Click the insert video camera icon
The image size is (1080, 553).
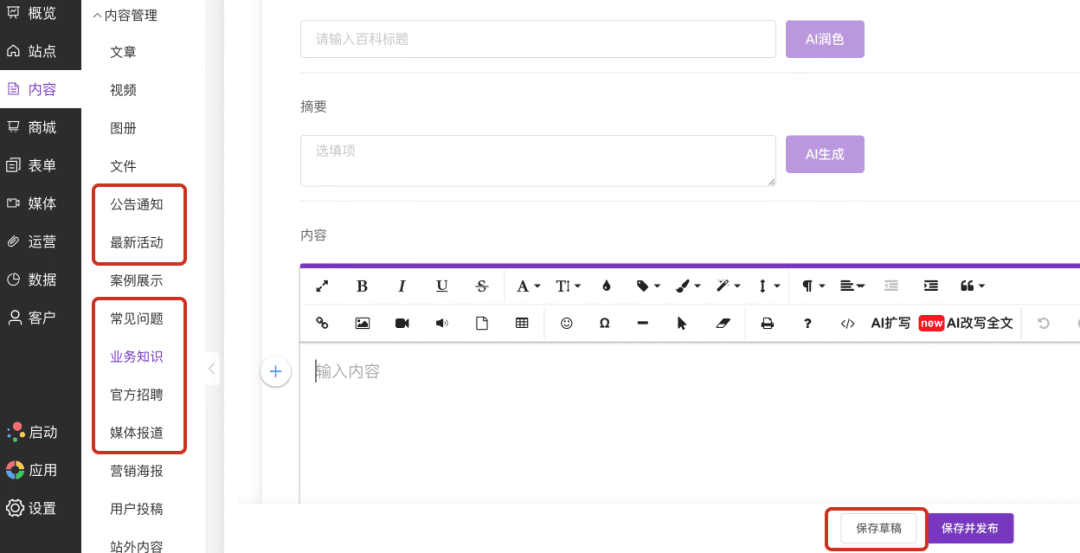[402, 323]
